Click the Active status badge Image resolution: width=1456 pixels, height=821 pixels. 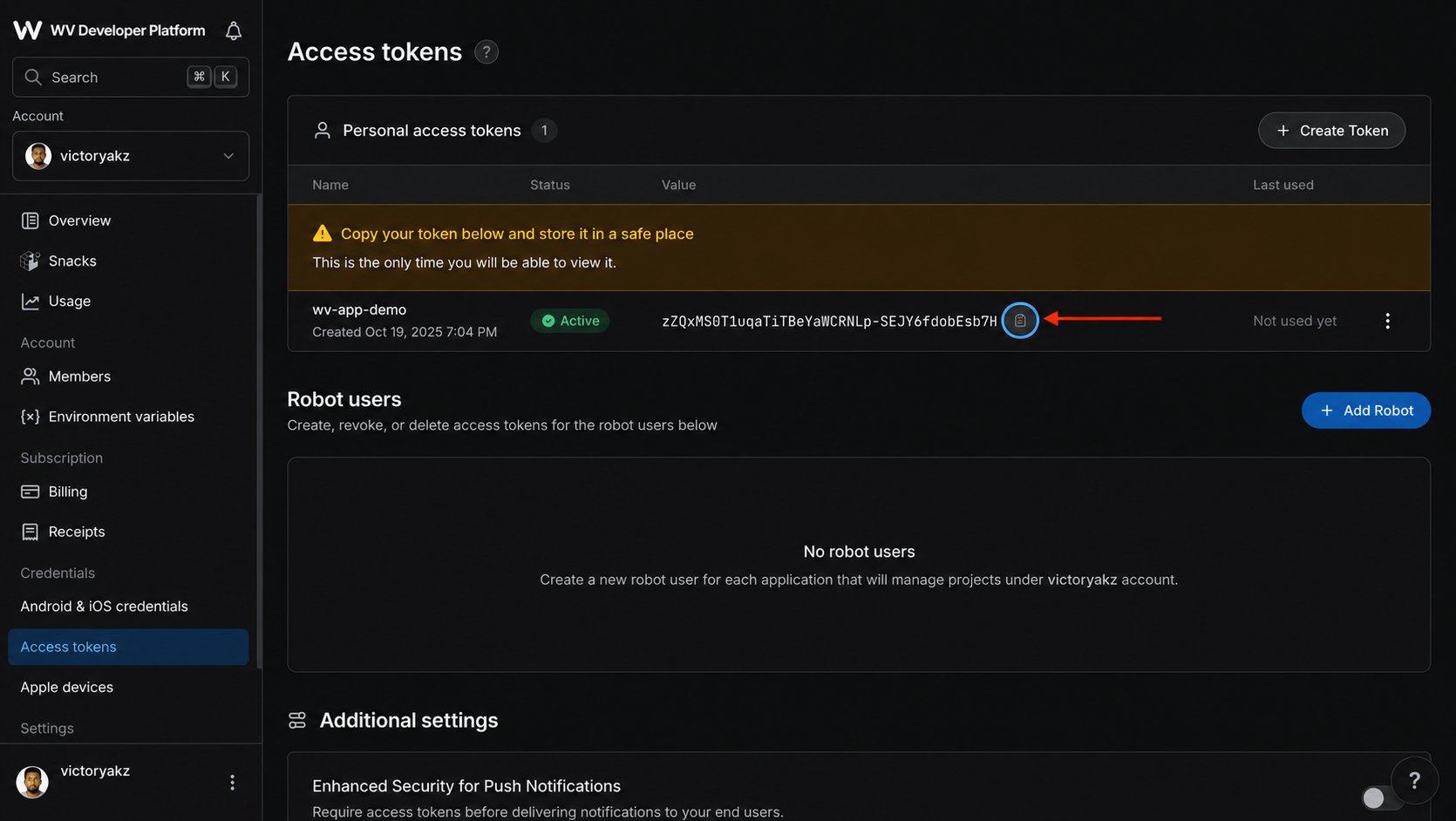[x=570, y=321]
